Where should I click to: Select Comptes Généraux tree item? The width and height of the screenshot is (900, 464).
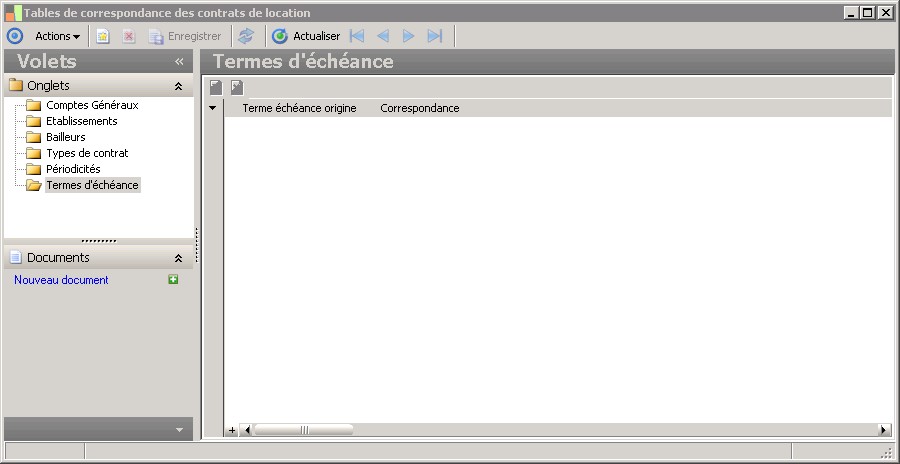(92, 105)
